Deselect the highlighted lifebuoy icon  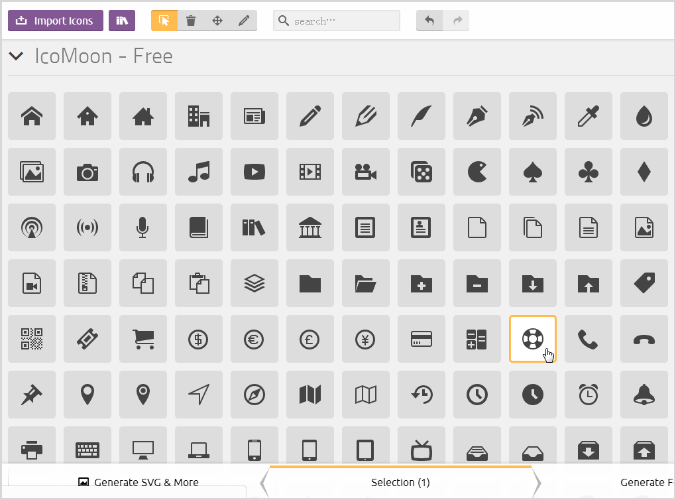[x=533, y=339]
